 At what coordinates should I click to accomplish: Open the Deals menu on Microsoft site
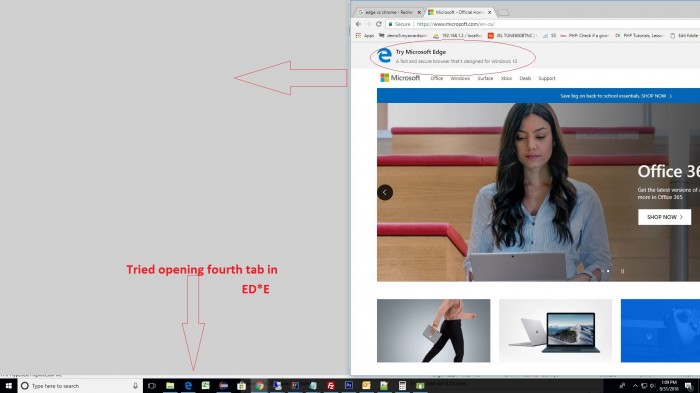[x=525, y=78]
